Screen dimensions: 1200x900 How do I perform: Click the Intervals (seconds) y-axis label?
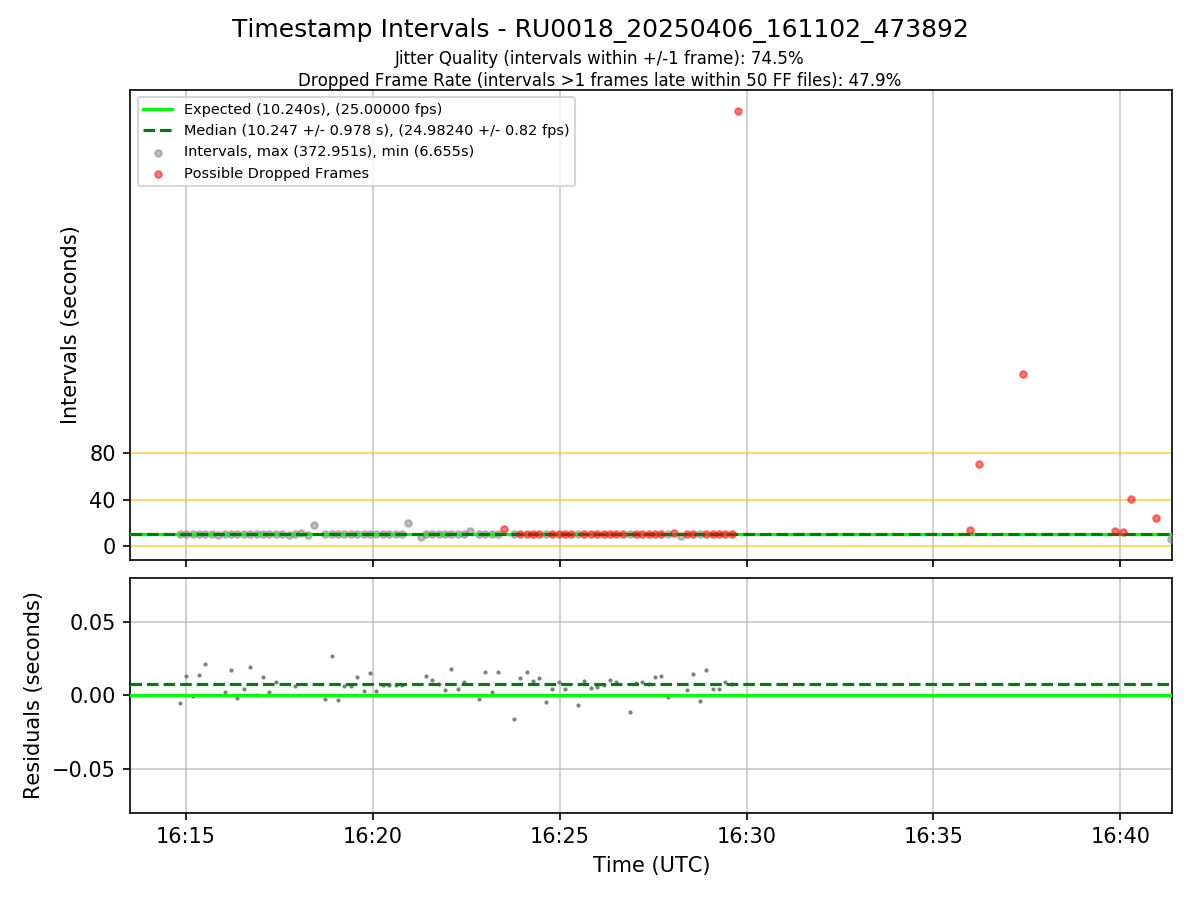coord(70,325)
